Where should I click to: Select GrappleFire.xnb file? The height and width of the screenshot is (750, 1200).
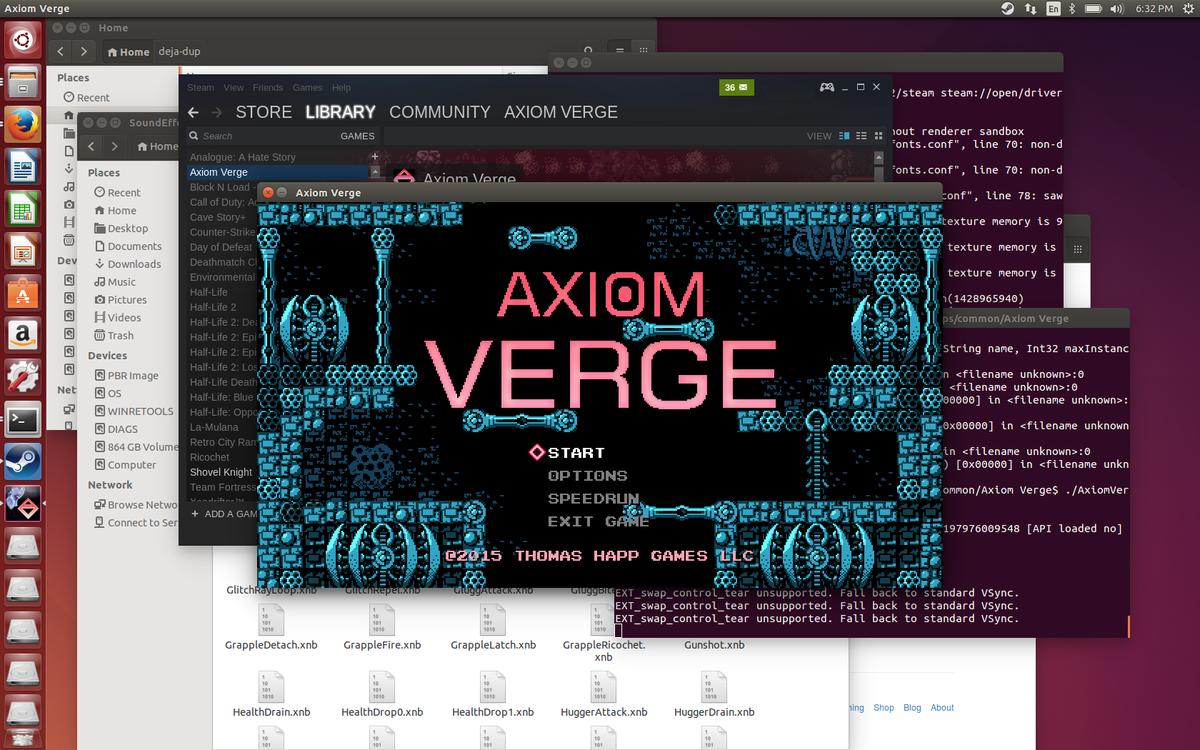coord(382,626)
